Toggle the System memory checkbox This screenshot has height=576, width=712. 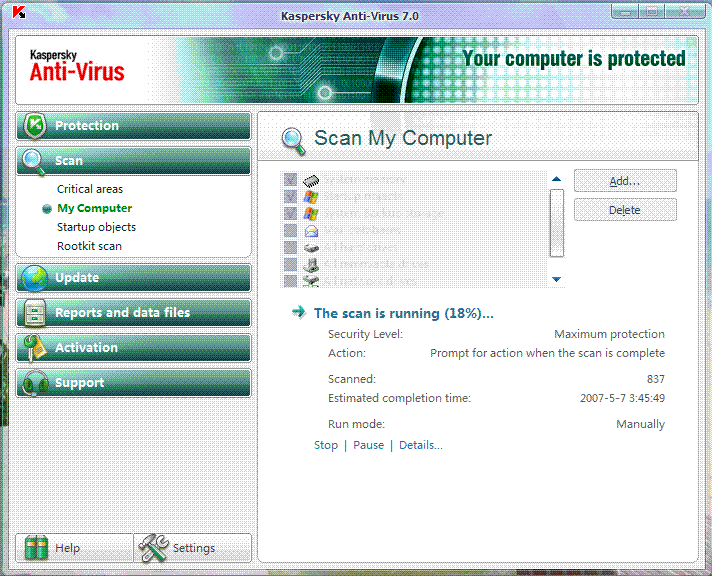[290, 180]
